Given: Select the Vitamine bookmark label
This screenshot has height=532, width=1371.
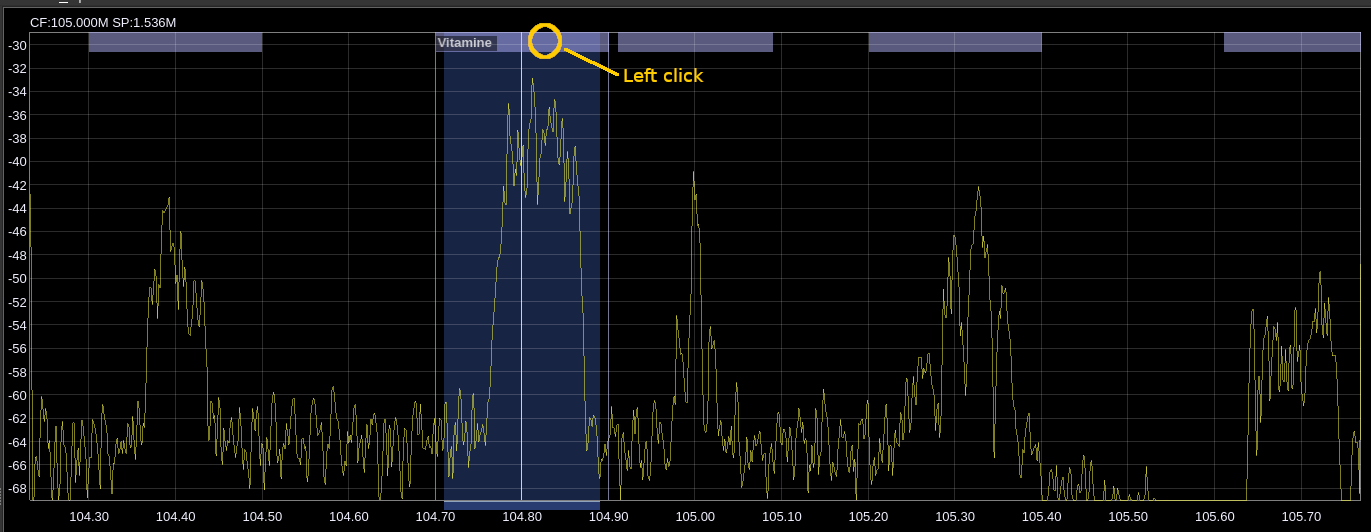Looking at the screenshot, I should coord(465,43).
